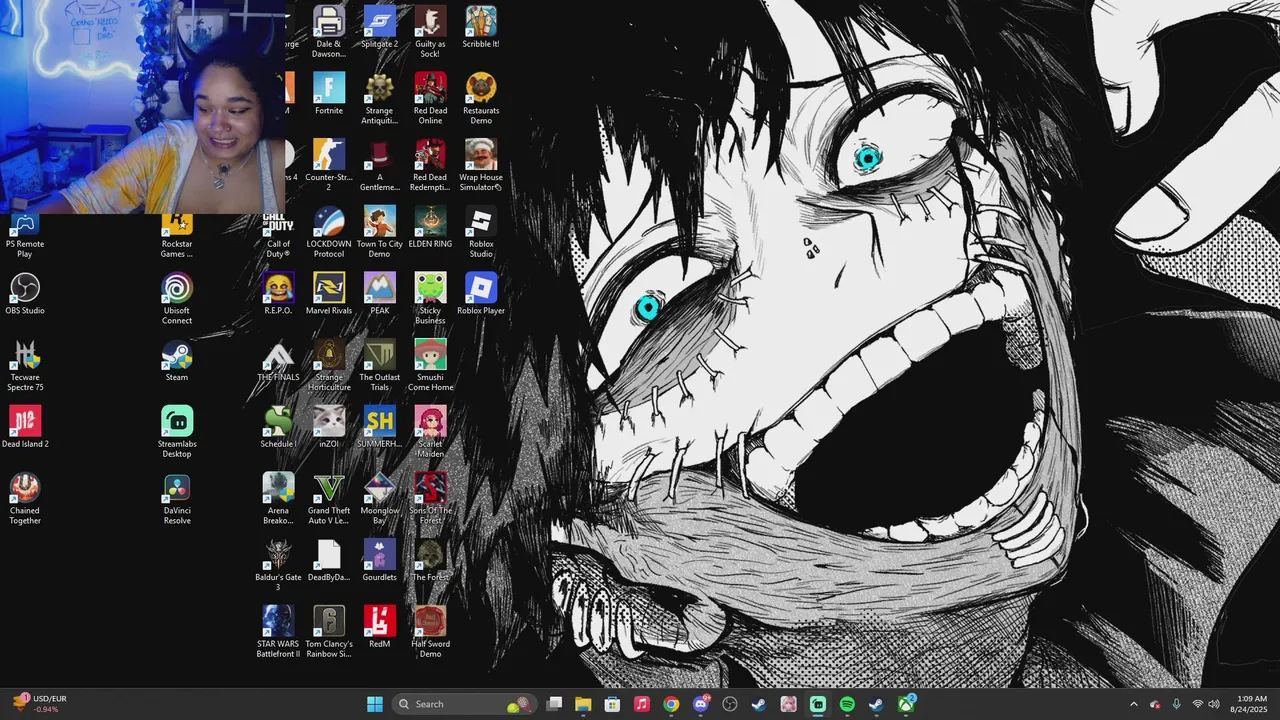The image size is (1280, 720).
Task: Open the Windows Start menu
Action: pyautogui.click(x=374, y=704)
